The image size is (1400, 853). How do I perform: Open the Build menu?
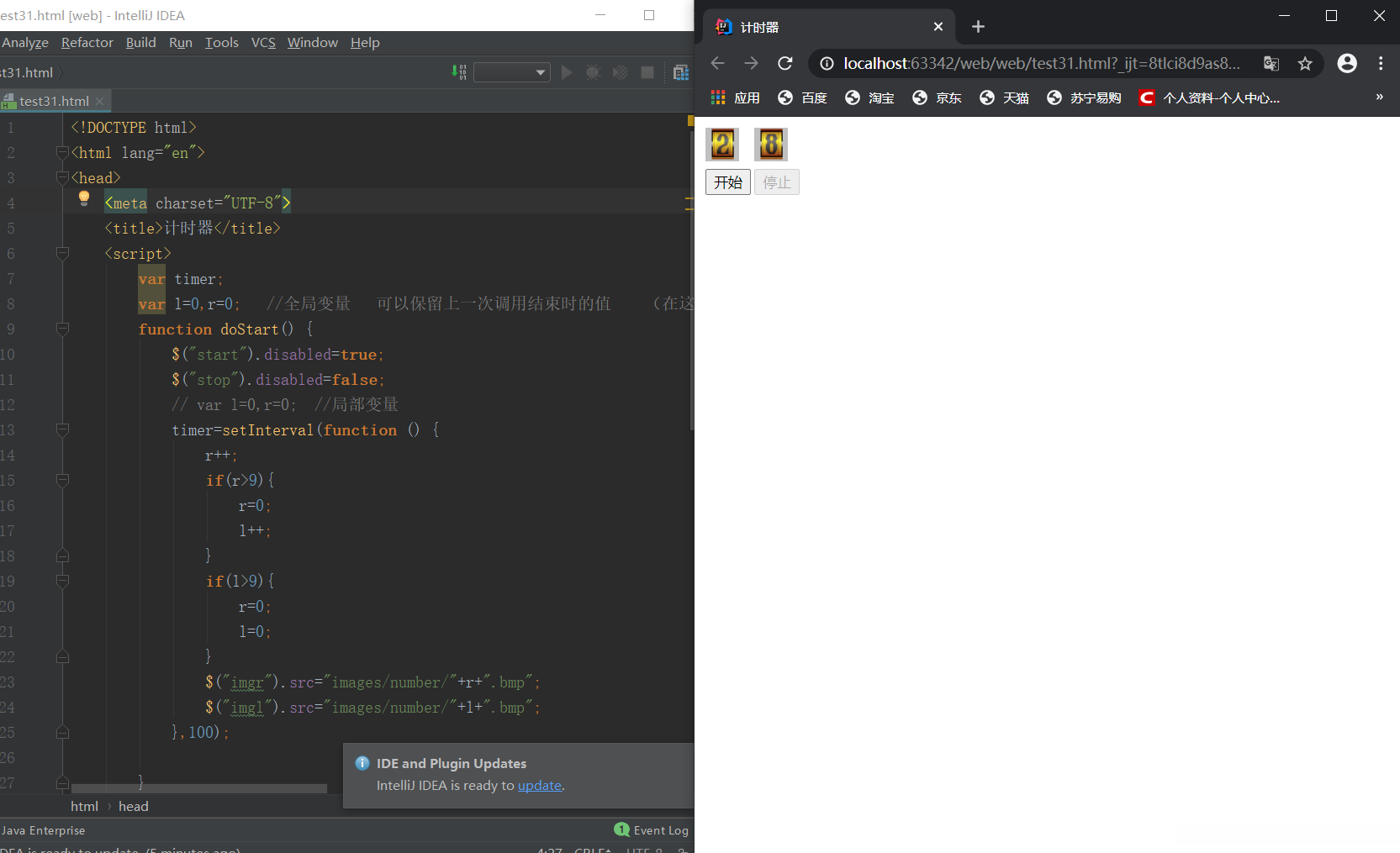click(141, 43)
